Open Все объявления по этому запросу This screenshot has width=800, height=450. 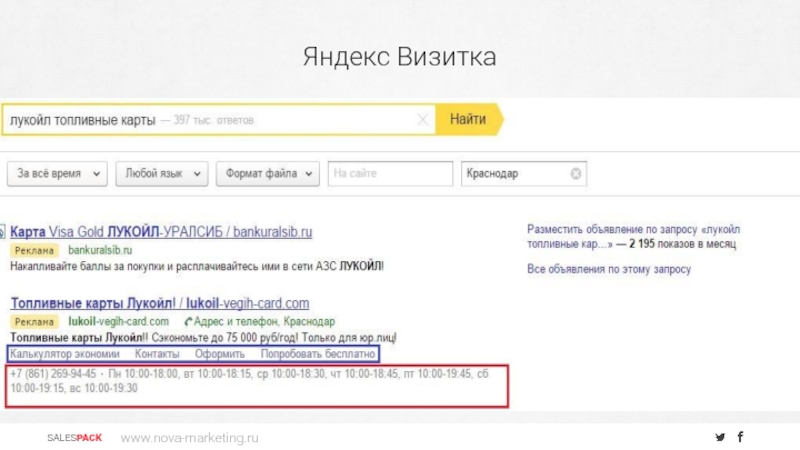609,269
